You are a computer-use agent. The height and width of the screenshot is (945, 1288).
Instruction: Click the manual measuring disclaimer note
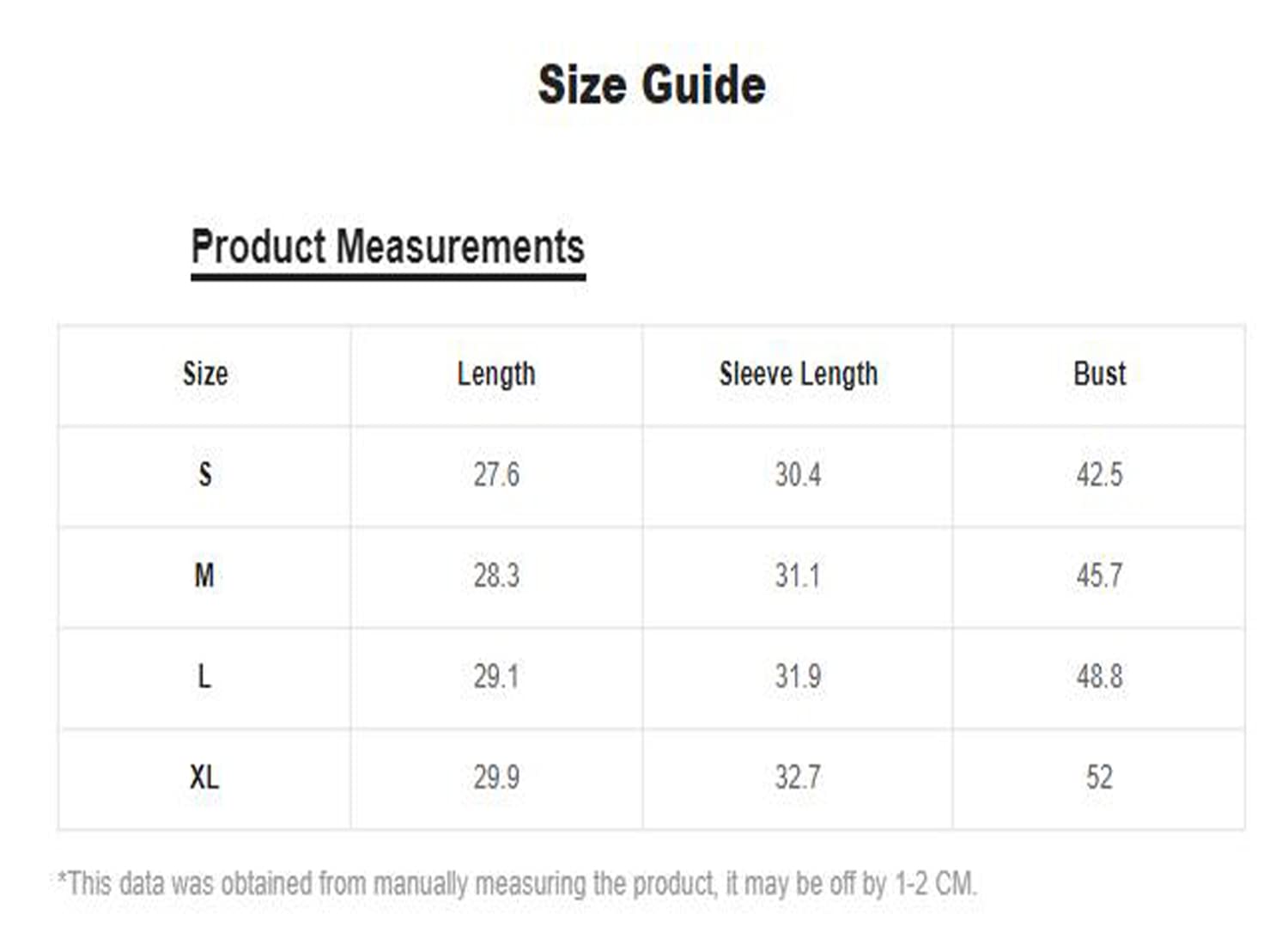pyautogui.click(x=517, y=883)
